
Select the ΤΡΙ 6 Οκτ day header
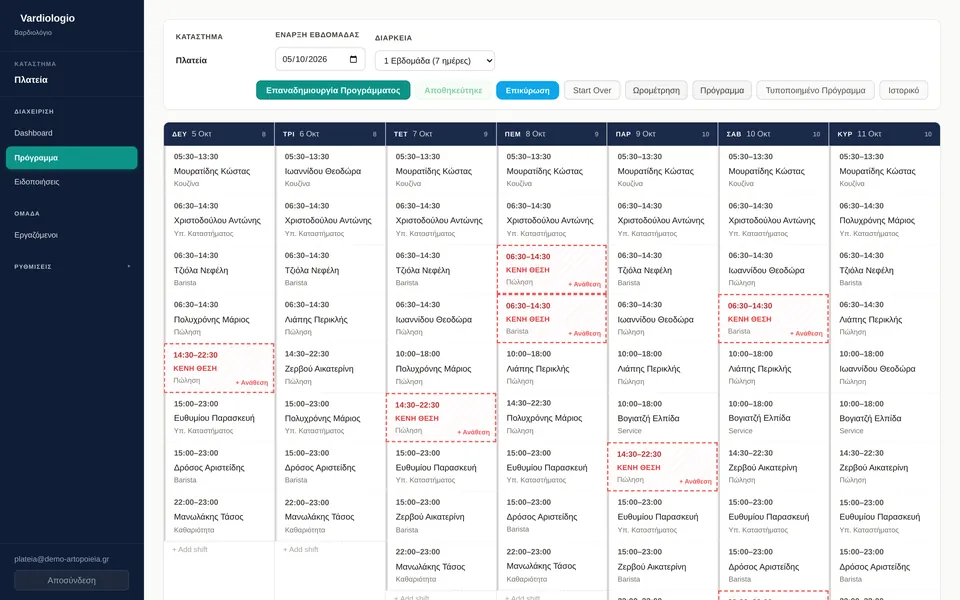click(331, 134)
